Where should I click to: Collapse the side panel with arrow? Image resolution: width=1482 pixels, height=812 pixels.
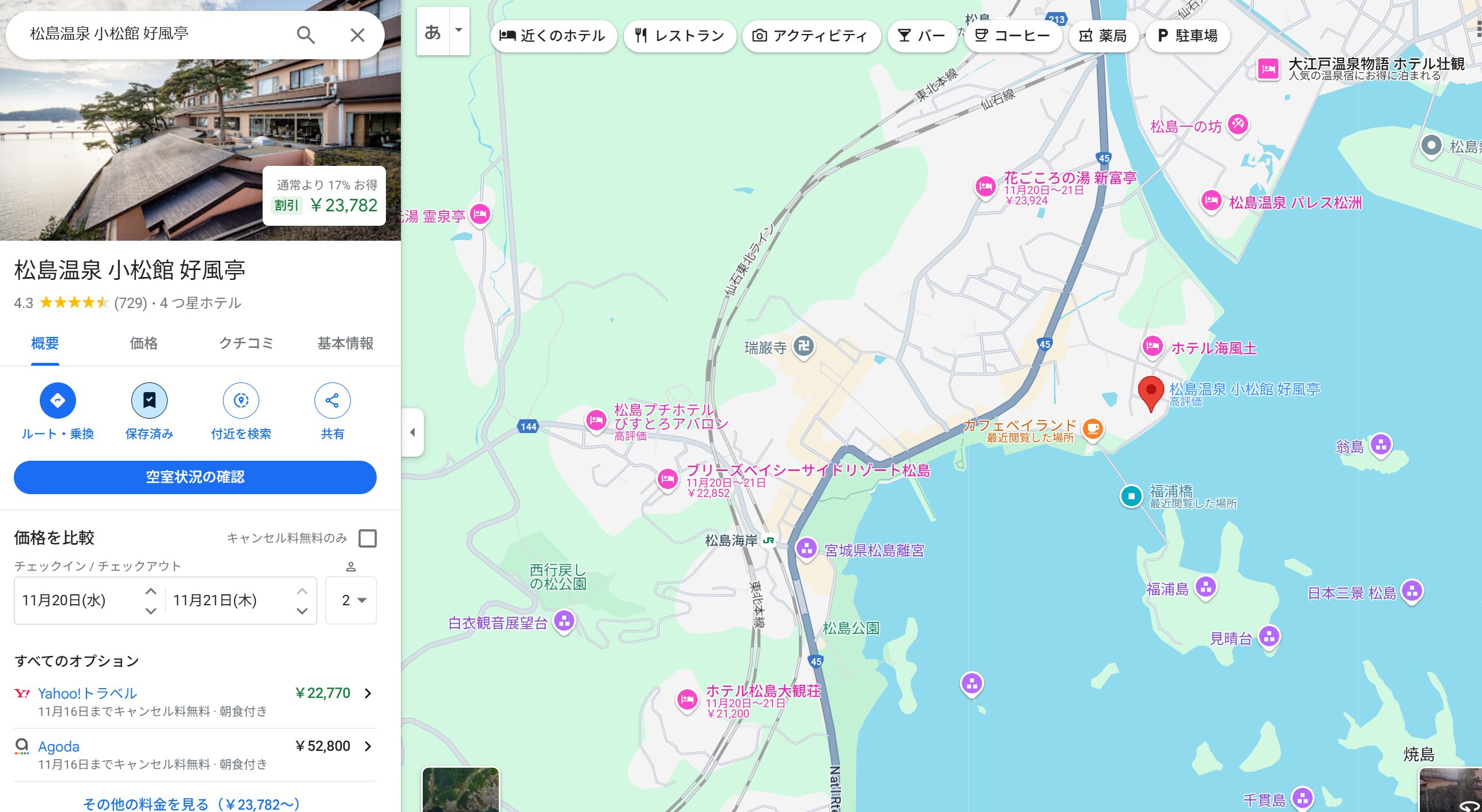(412, 432)
